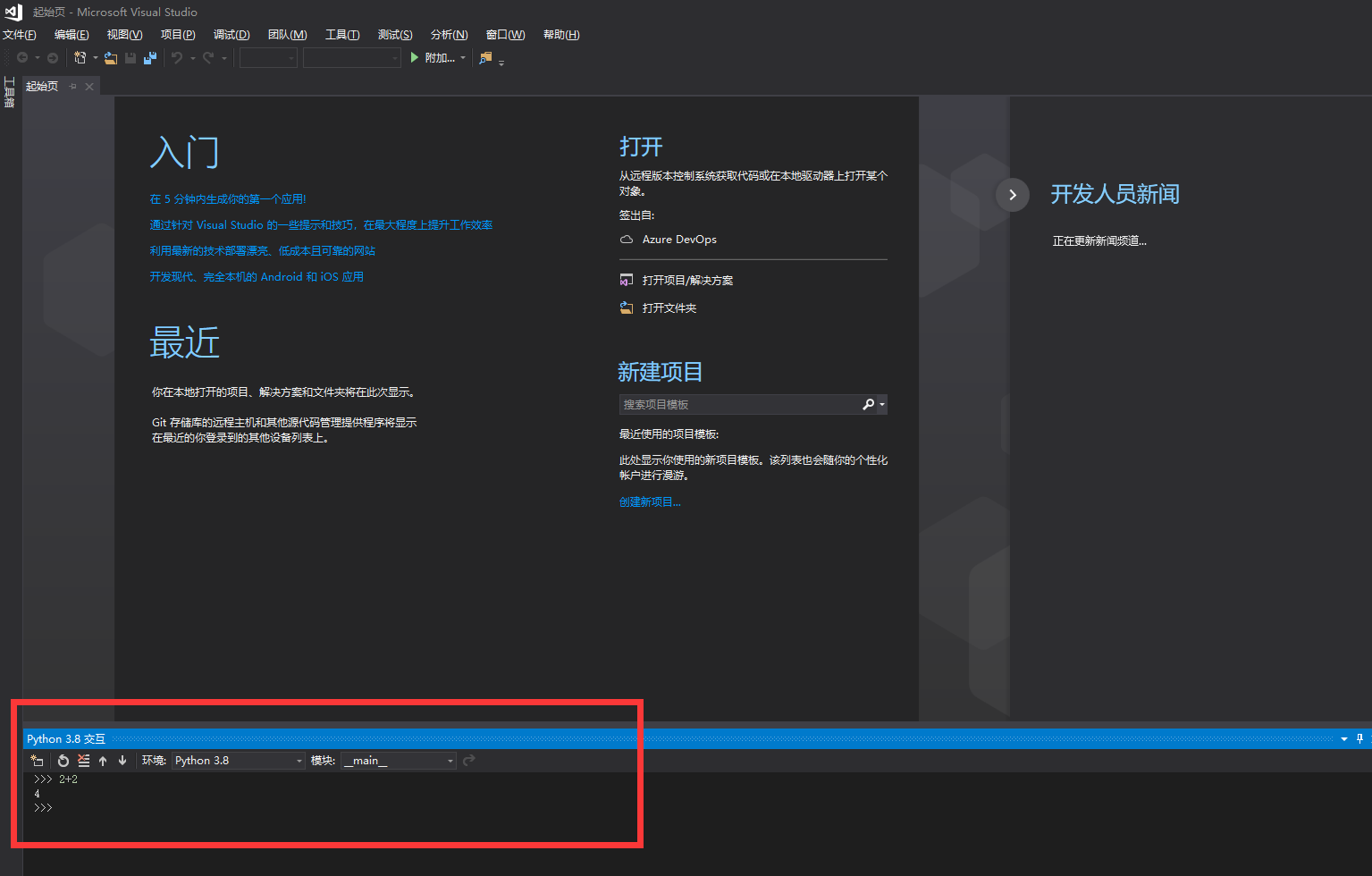Open the 视图(V) menu
Image resolution: width=1372 pixels, height=876 pixels.
[x=124, y=35]
